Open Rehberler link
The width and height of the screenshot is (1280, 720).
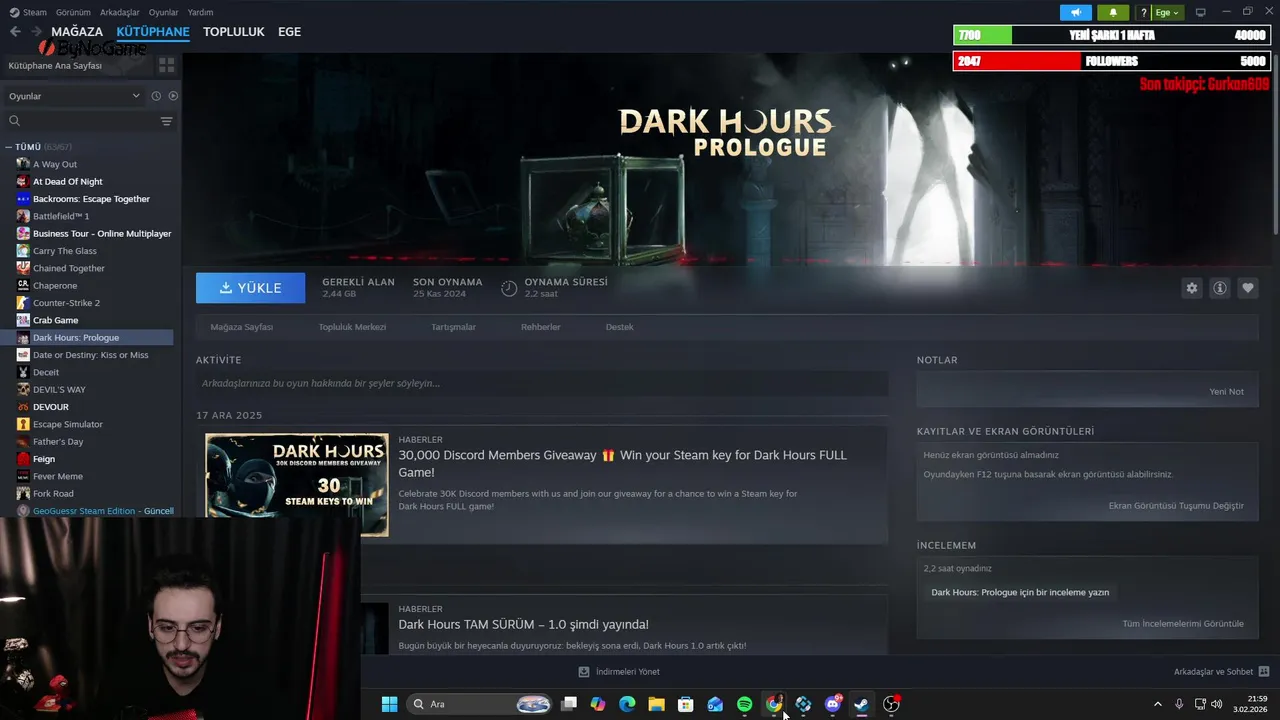541,327
